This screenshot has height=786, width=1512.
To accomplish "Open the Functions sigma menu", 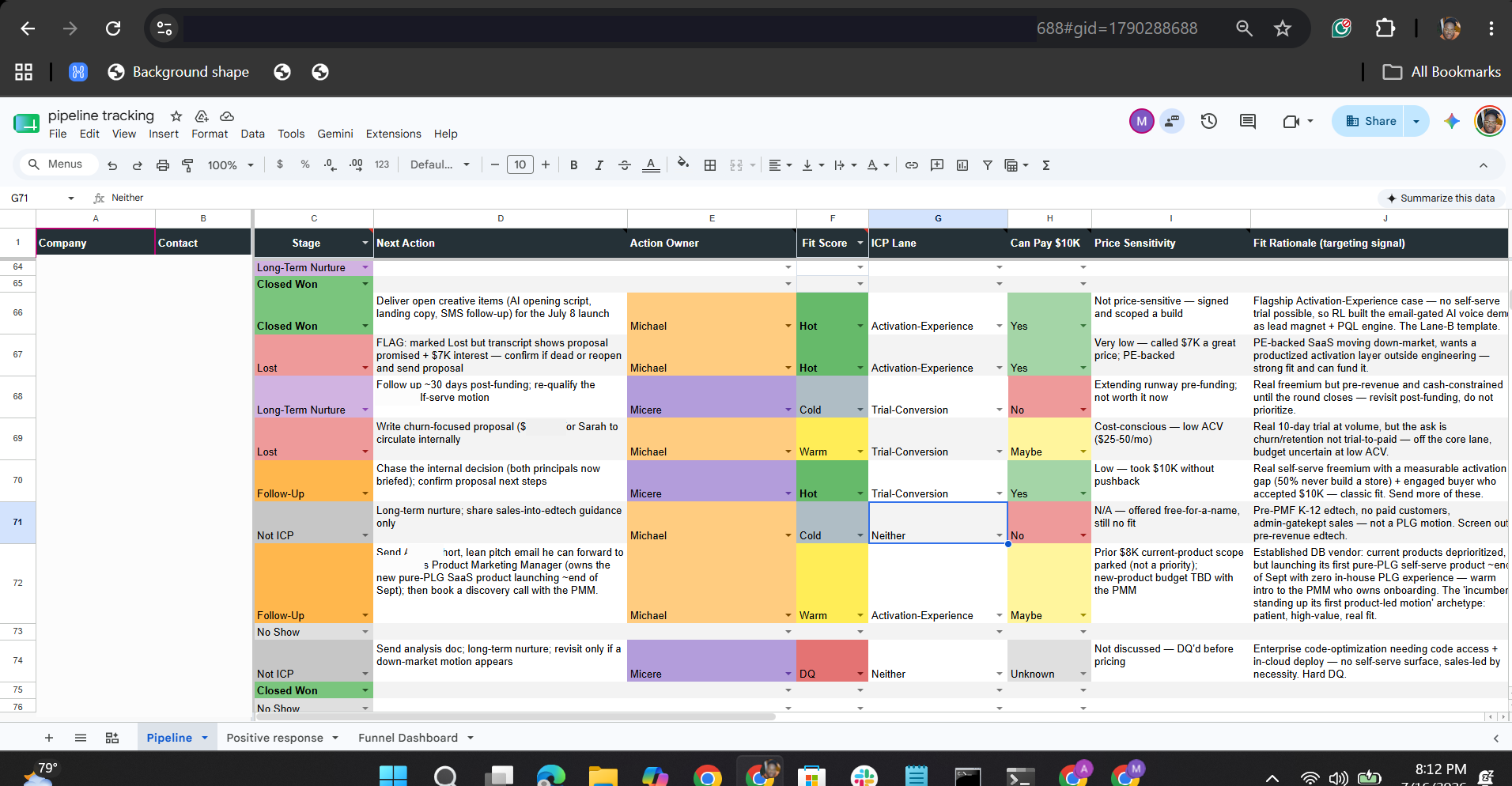I will coord(1046,165).
